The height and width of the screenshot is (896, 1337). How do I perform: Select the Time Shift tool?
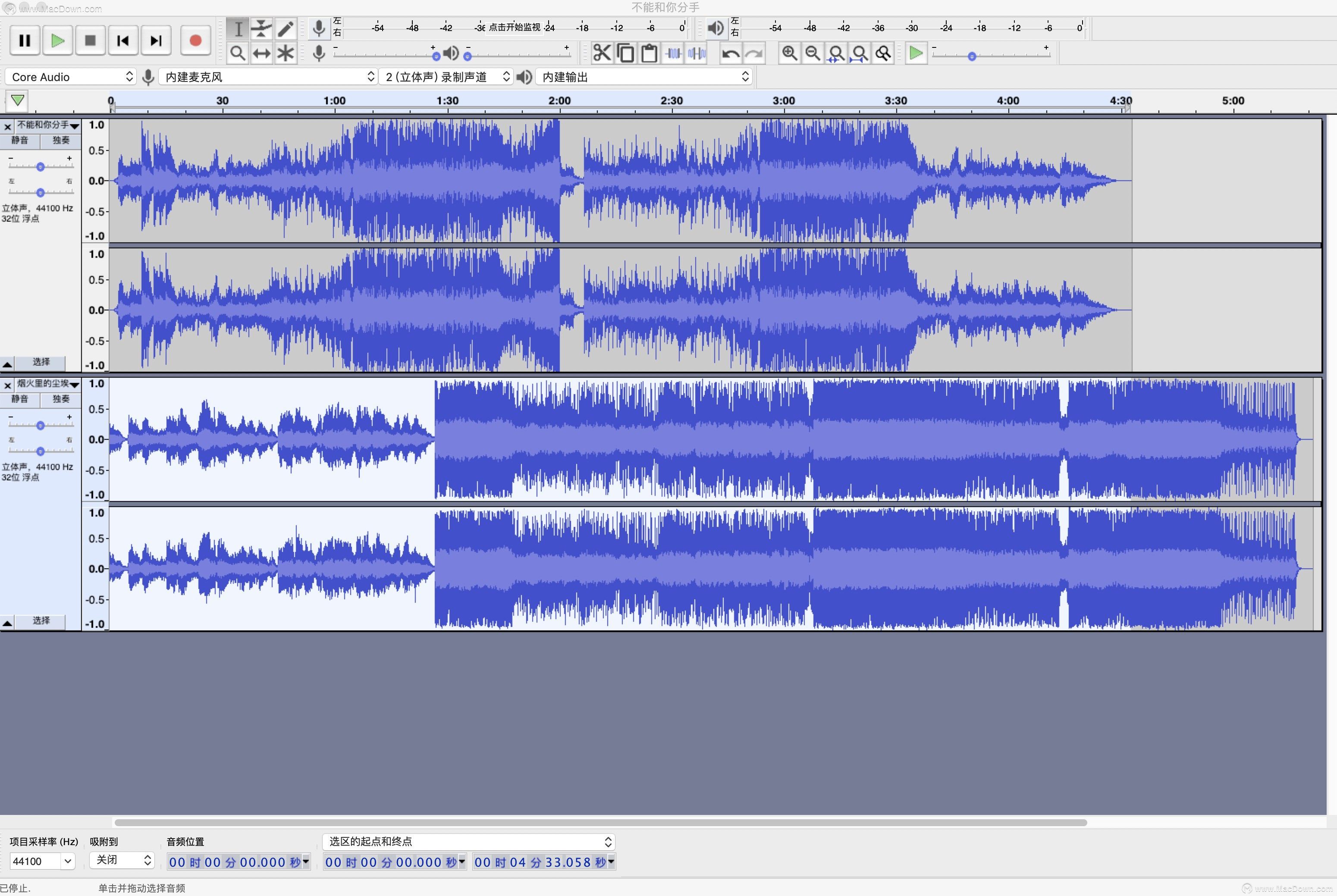pyautogui.click(x=261, y=54)
